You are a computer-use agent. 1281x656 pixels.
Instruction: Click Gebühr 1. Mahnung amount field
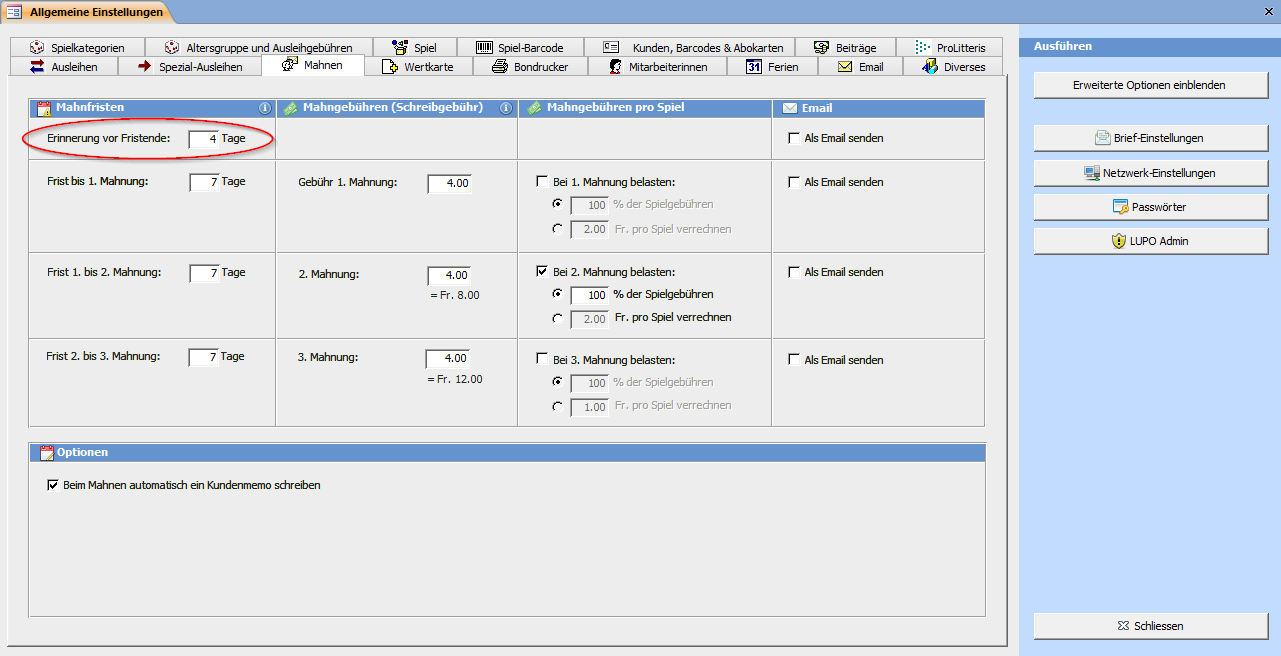[449, 184]
